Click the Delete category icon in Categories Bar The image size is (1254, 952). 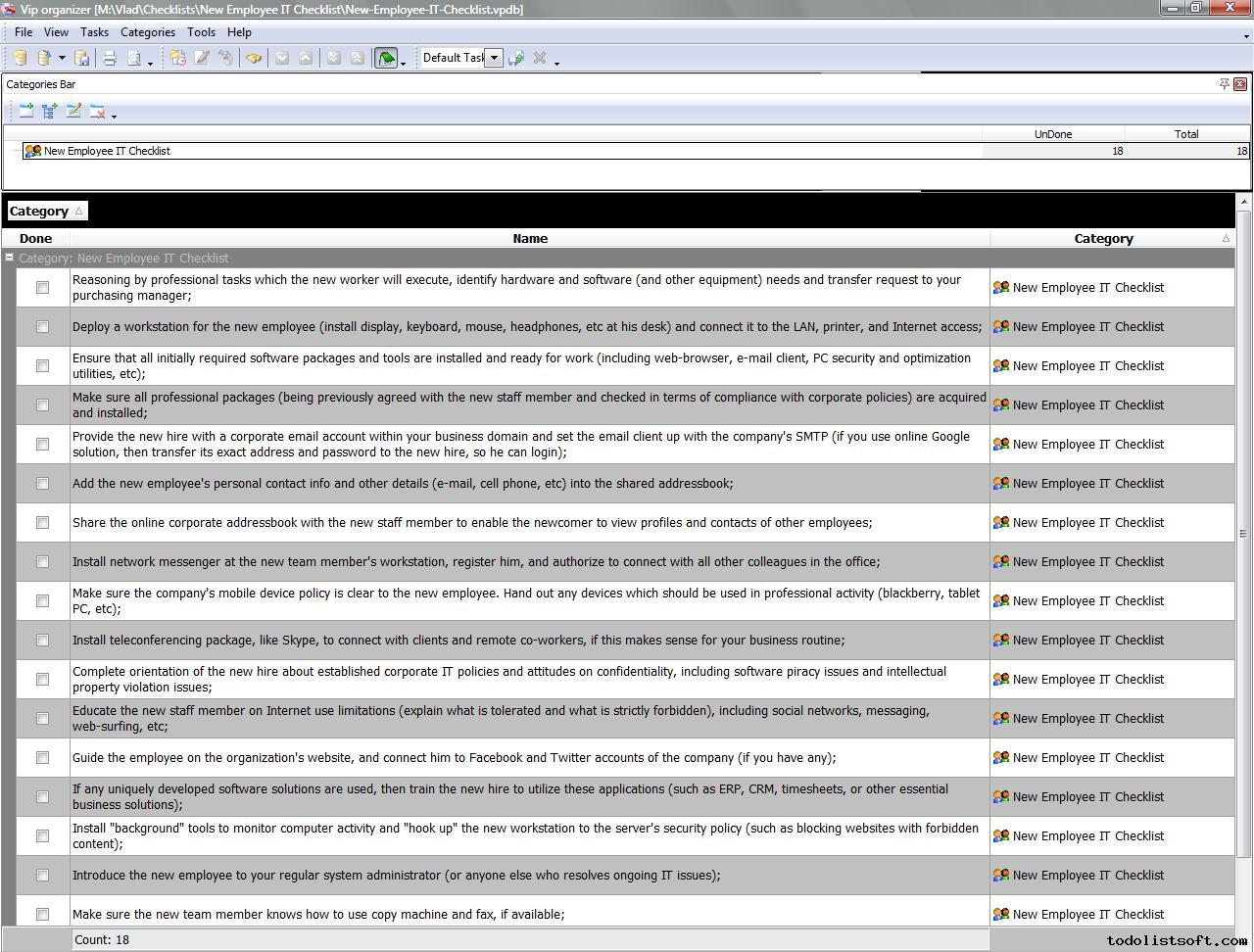pyautogui.click(x=97, y=112)
